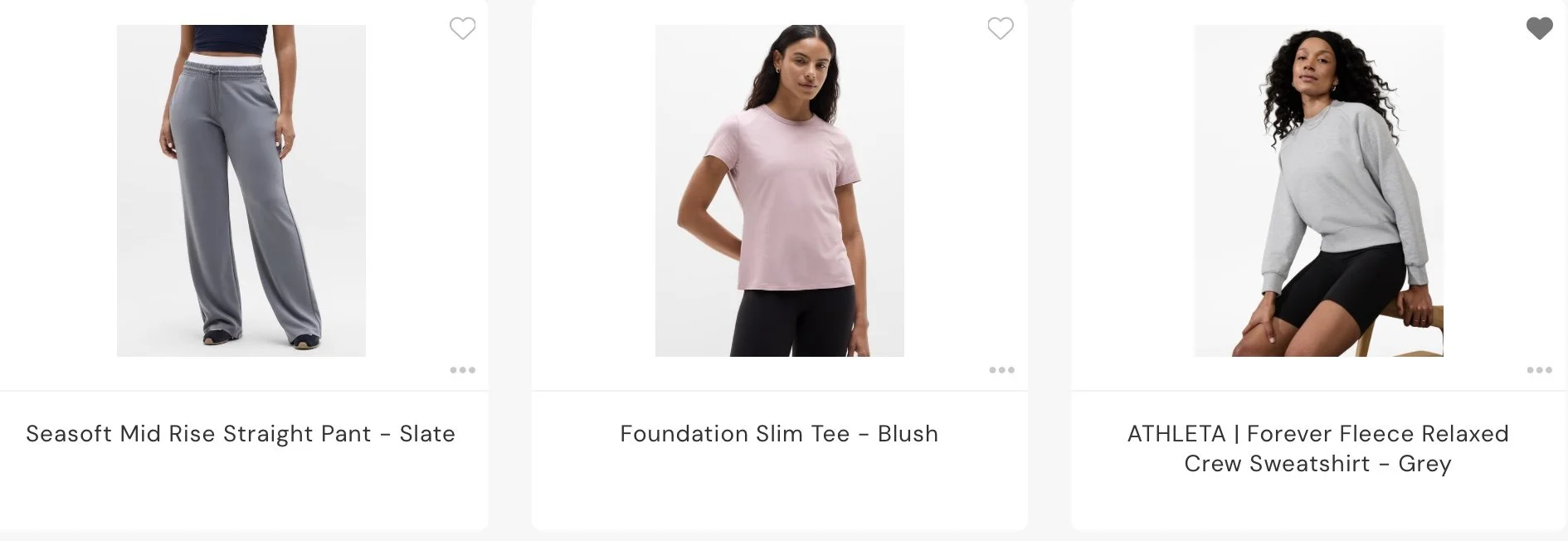Open the slate wide-leg pant product photo
The height and width of the screenshot is (541, 1568).
(241, 191)
